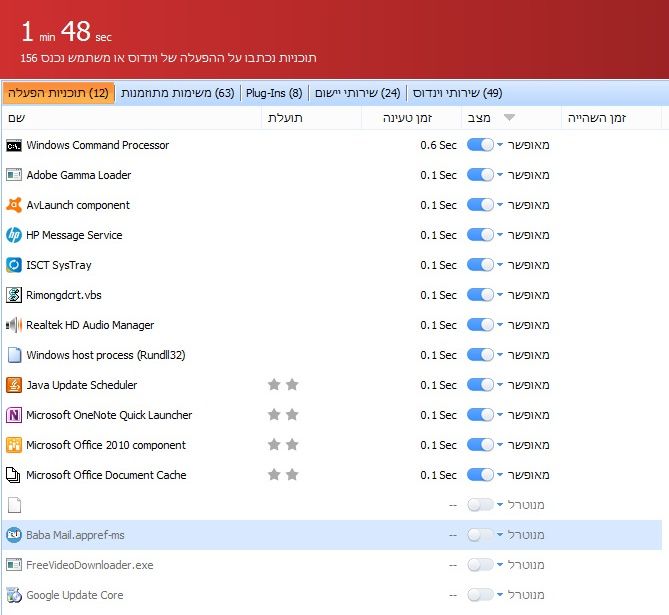Click the Office Document Cache icon
Viewport: 669px width, 615px height.
[x=14, y=475]
